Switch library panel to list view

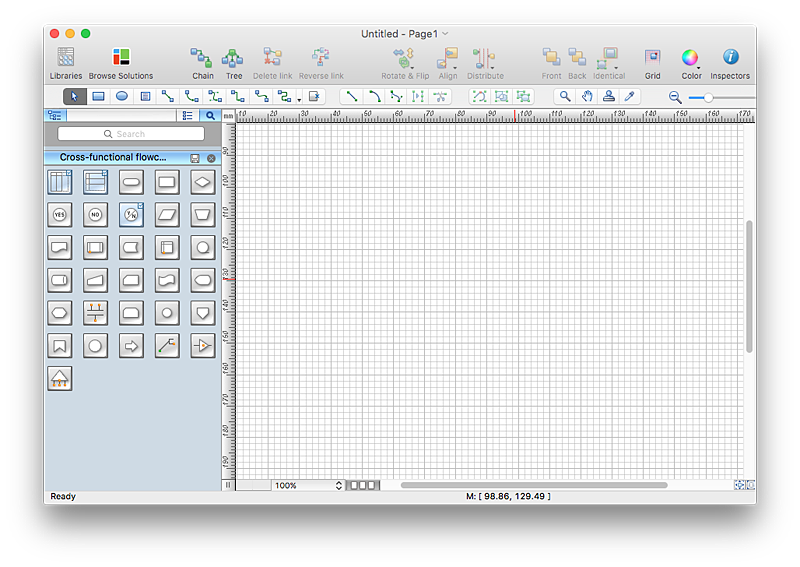[188, 116]
